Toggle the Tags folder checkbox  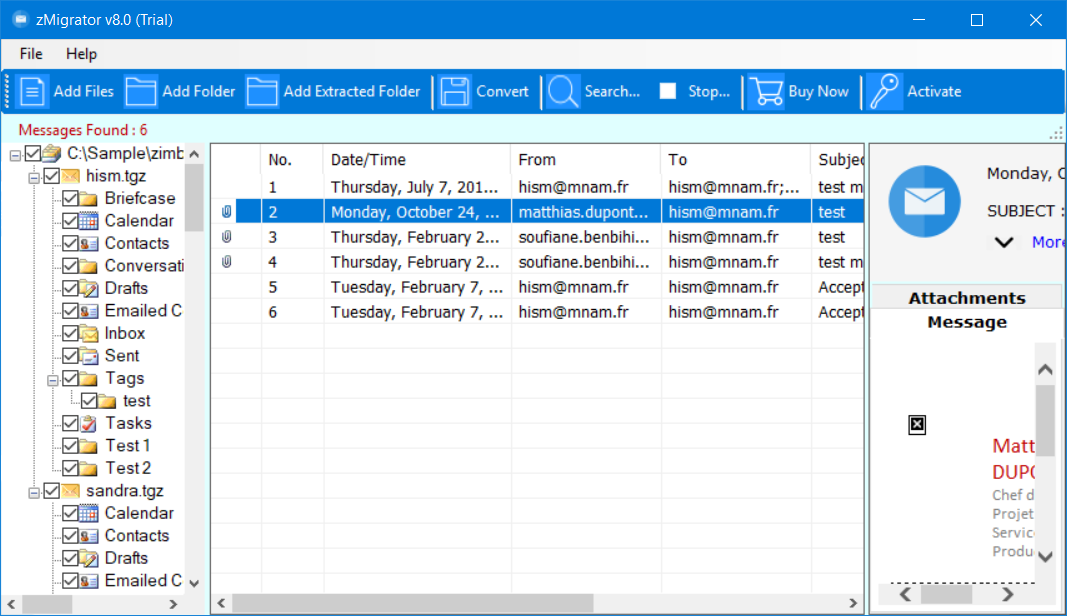coord(70,378)
